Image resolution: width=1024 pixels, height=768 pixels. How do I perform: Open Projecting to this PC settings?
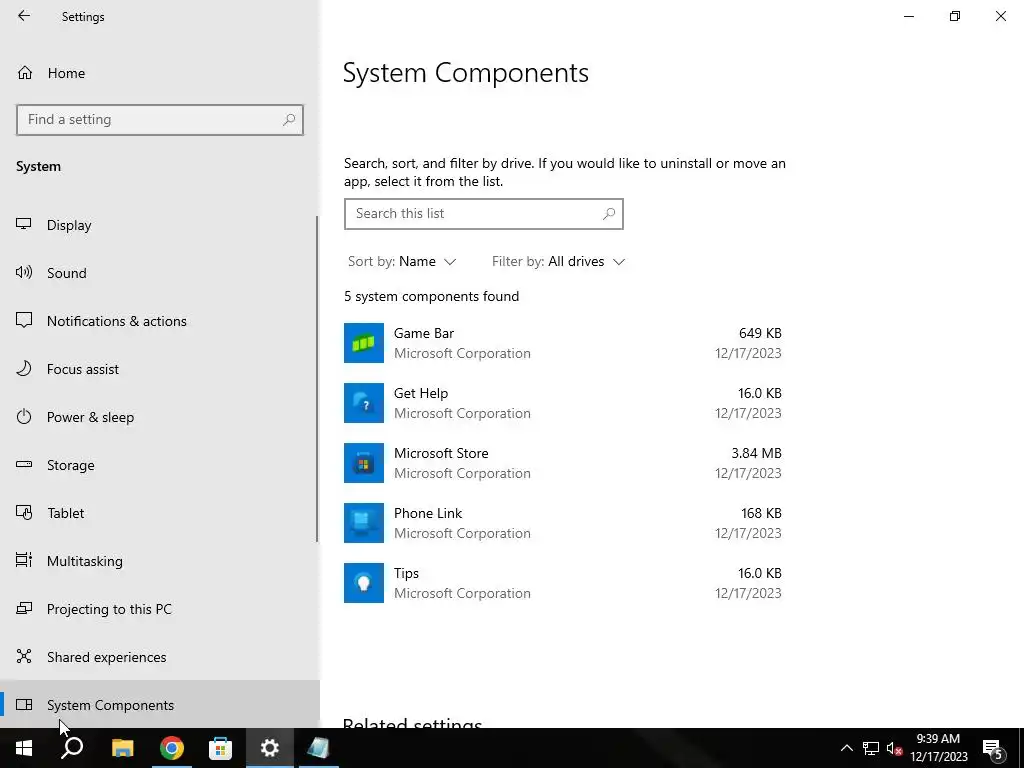click(160, 609)
